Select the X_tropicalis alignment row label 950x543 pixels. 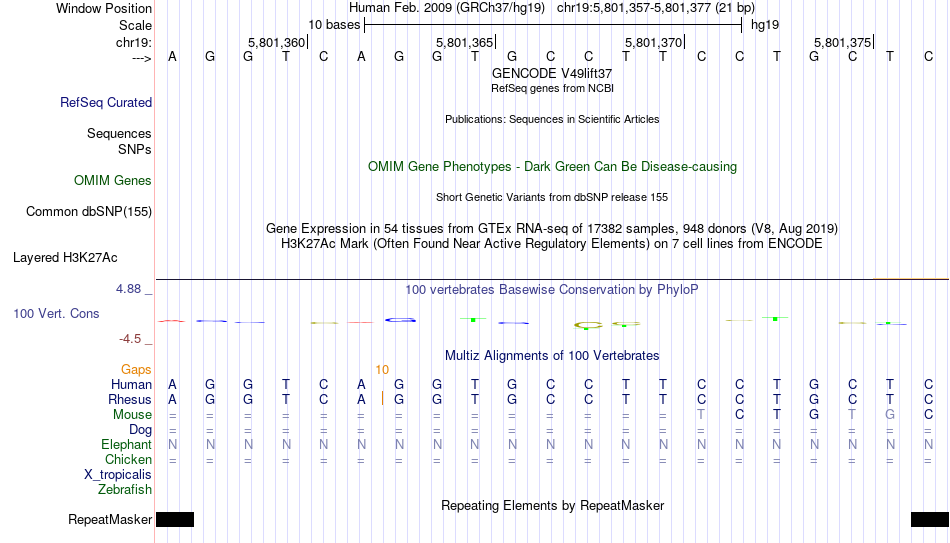coord(118,475)
